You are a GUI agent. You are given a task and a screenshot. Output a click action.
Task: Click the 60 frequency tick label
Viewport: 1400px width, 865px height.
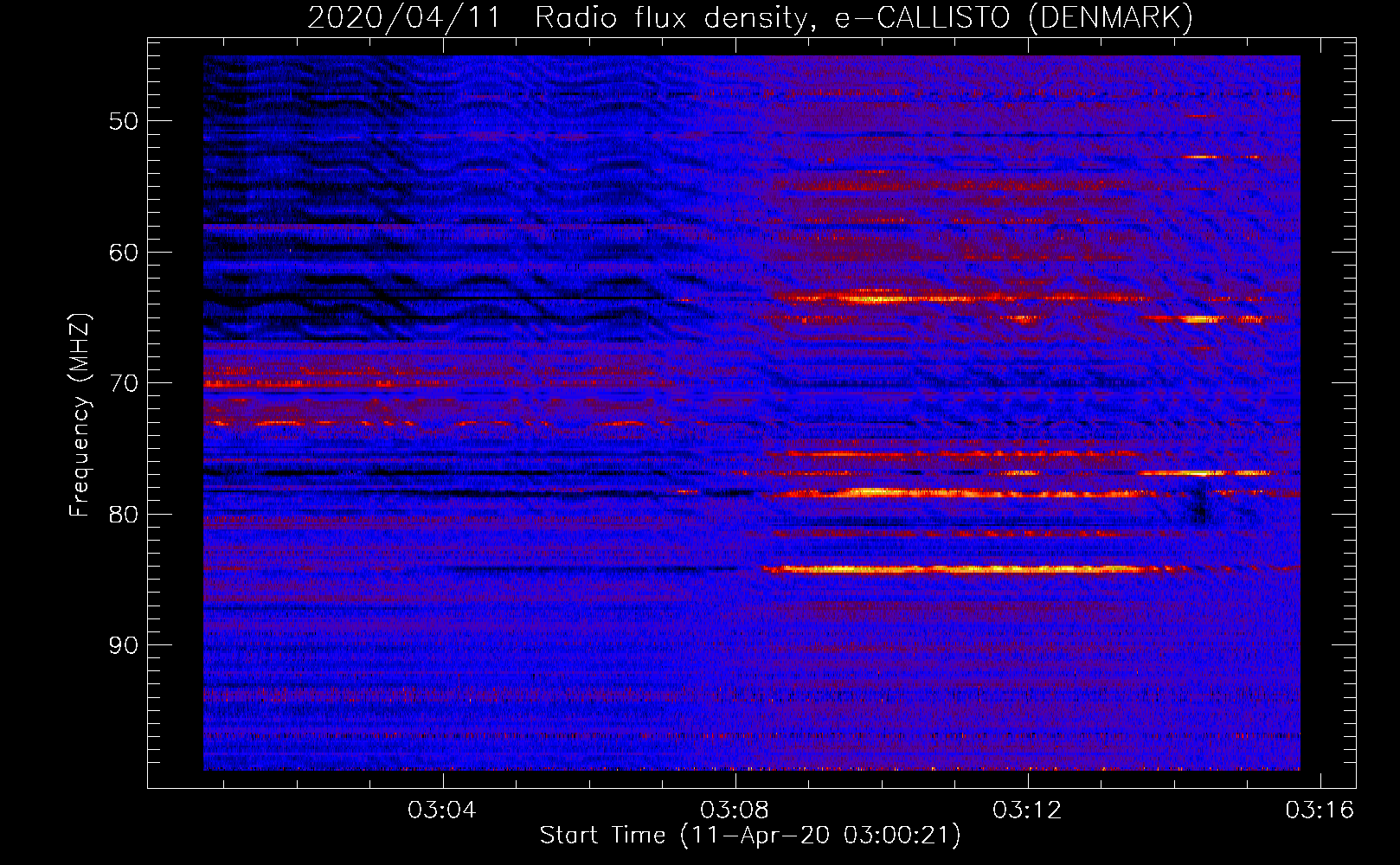tap(123, 253)
